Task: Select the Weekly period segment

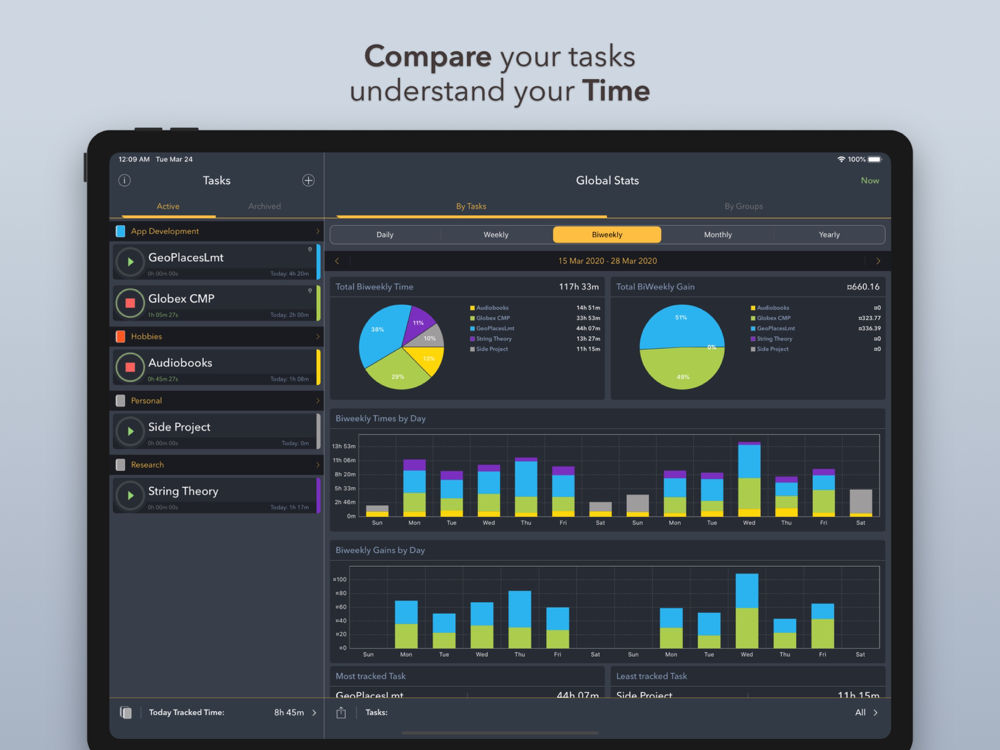Action: tap(496, 235)
